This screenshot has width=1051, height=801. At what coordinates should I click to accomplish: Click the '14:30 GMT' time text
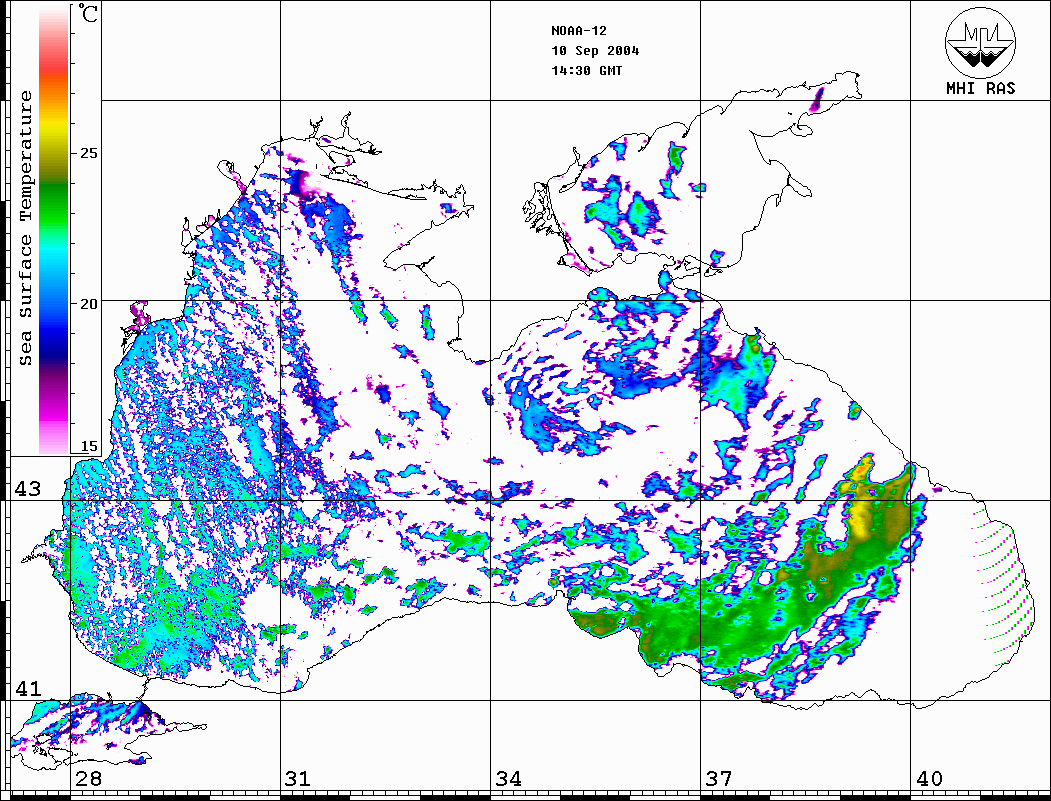pos(586,70)
